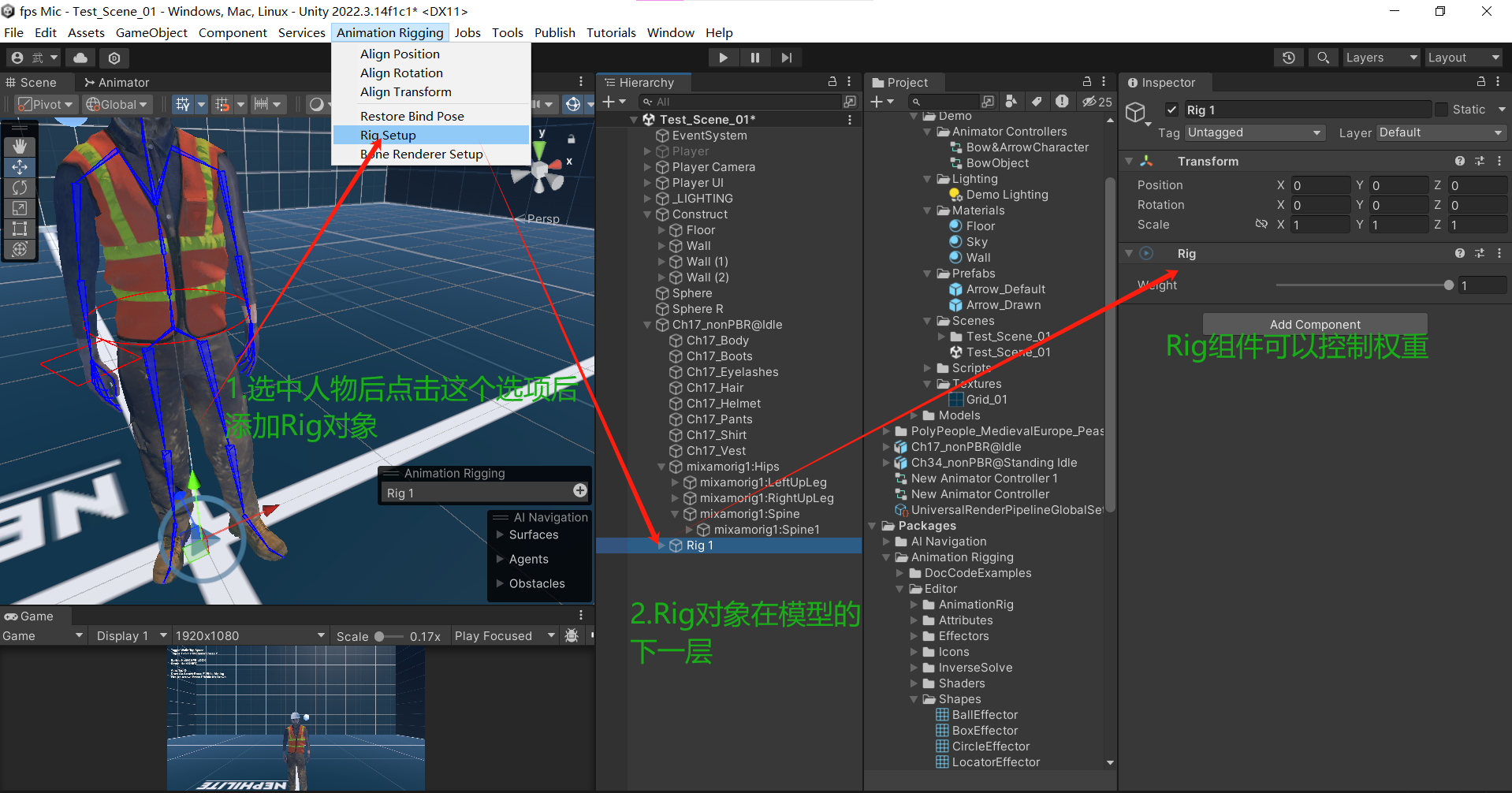Open the global search magnifier
1512x793 pixels.
[x=1324, y=58]
